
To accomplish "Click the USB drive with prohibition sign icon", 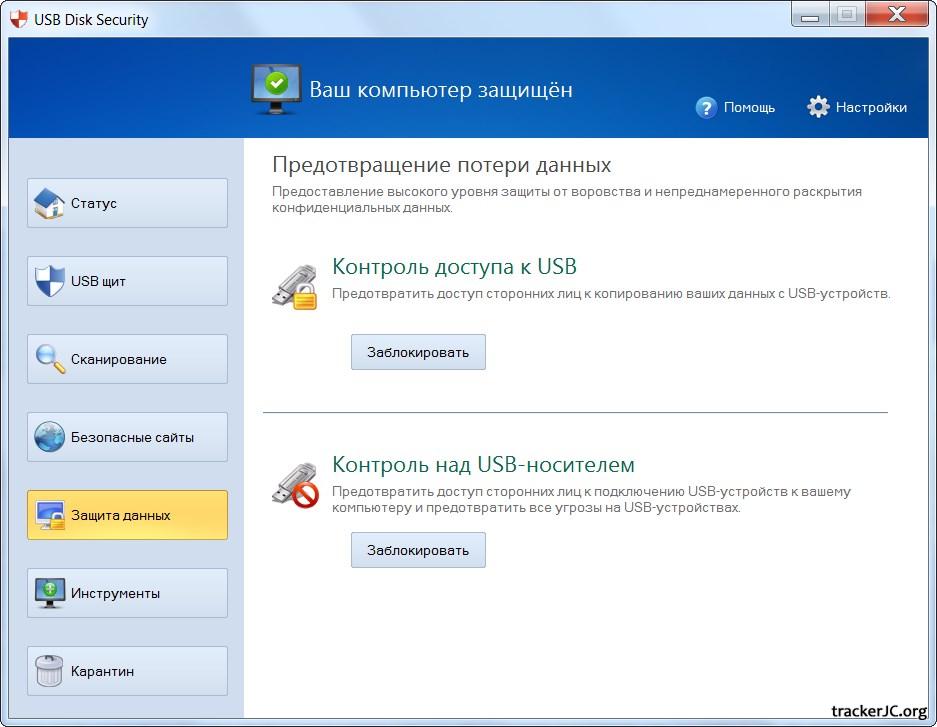I will [x=295, y=484].
